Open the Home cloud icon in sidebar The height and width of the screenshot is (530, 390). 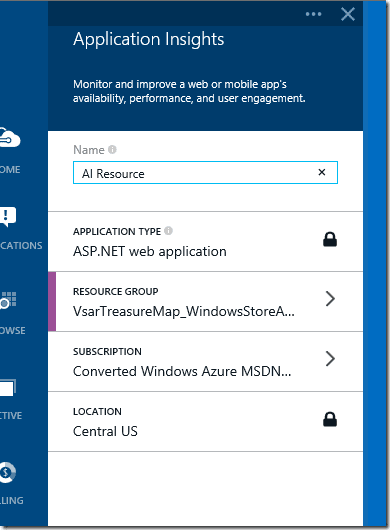coord(9,138)
